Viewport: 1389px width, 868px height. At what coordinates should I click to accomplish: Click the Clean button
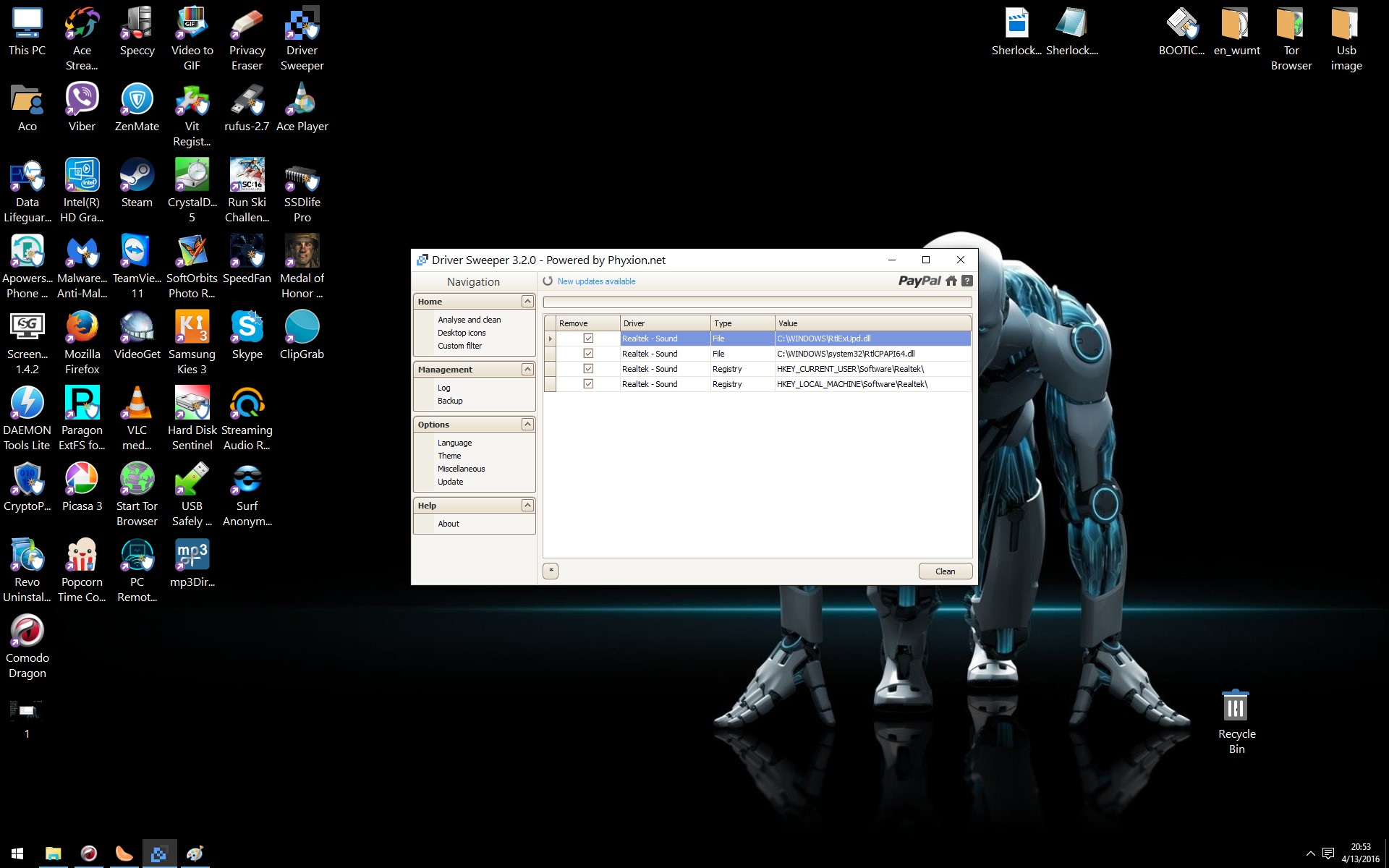[x=945, y=571]
